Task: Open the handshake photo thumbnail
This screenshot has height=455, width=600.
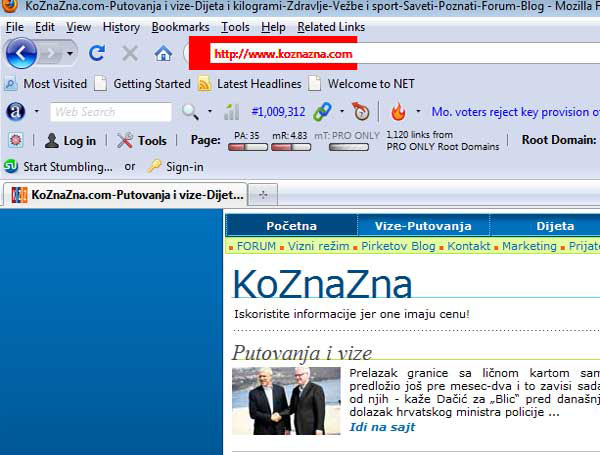Action: (286, 401)
